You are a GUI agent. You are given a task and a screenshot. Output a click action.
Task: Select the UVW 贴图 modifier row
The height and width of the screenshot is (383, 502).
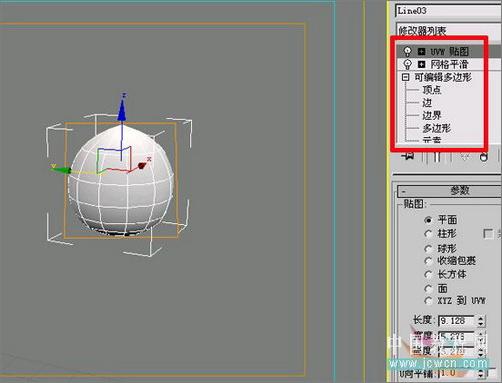tap(448, 51)
